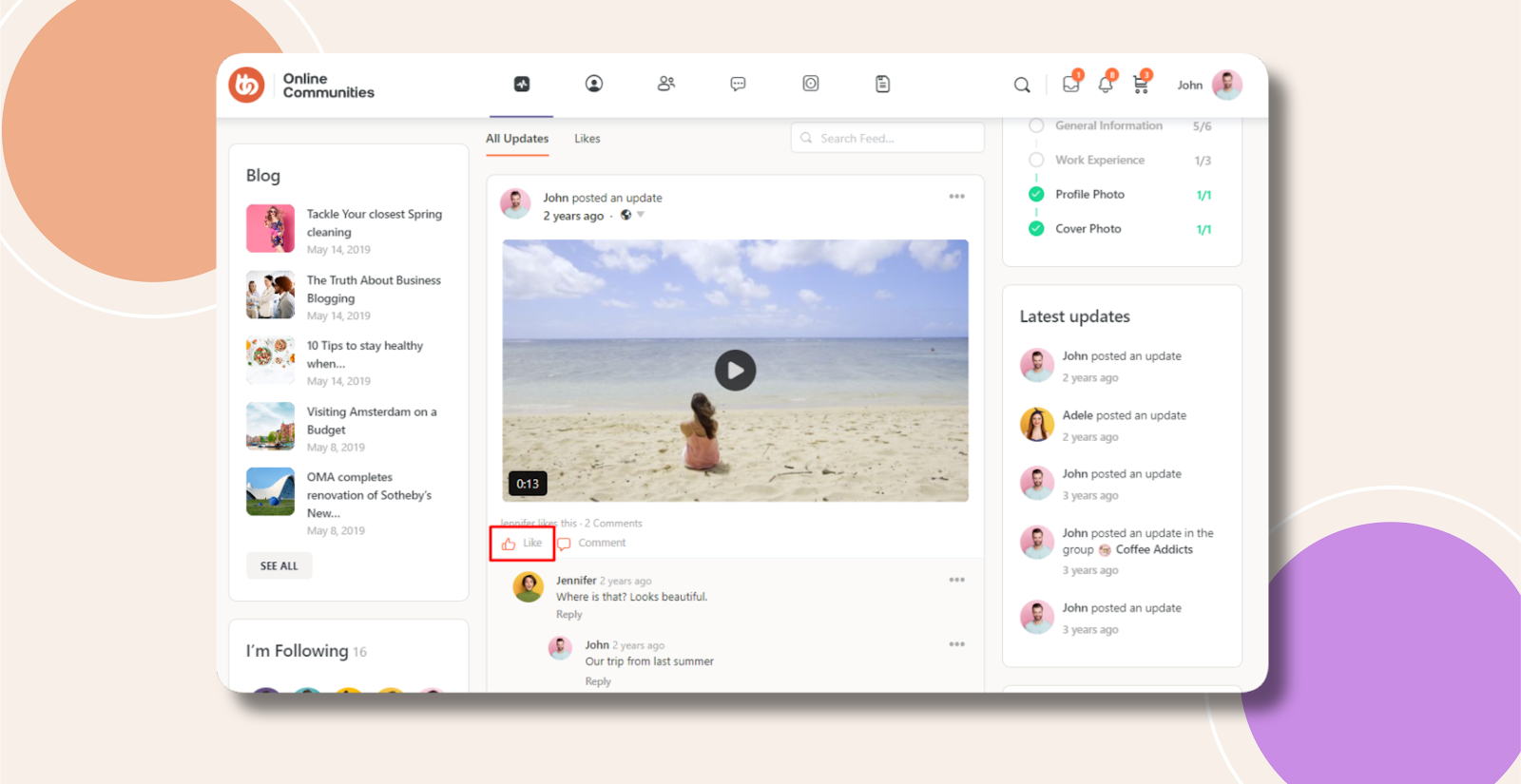Open the Online Communities logo home link

point(301,86)
